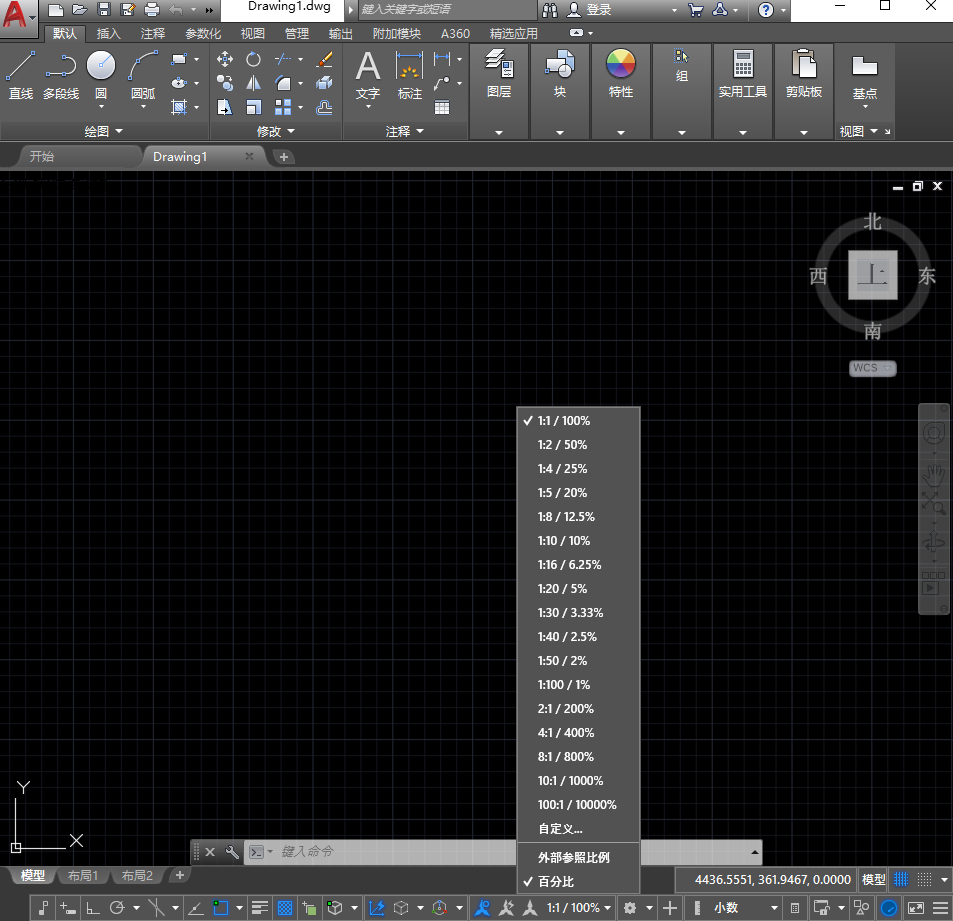Open the Block (块) panel dropdown

[x=560, y=133]
